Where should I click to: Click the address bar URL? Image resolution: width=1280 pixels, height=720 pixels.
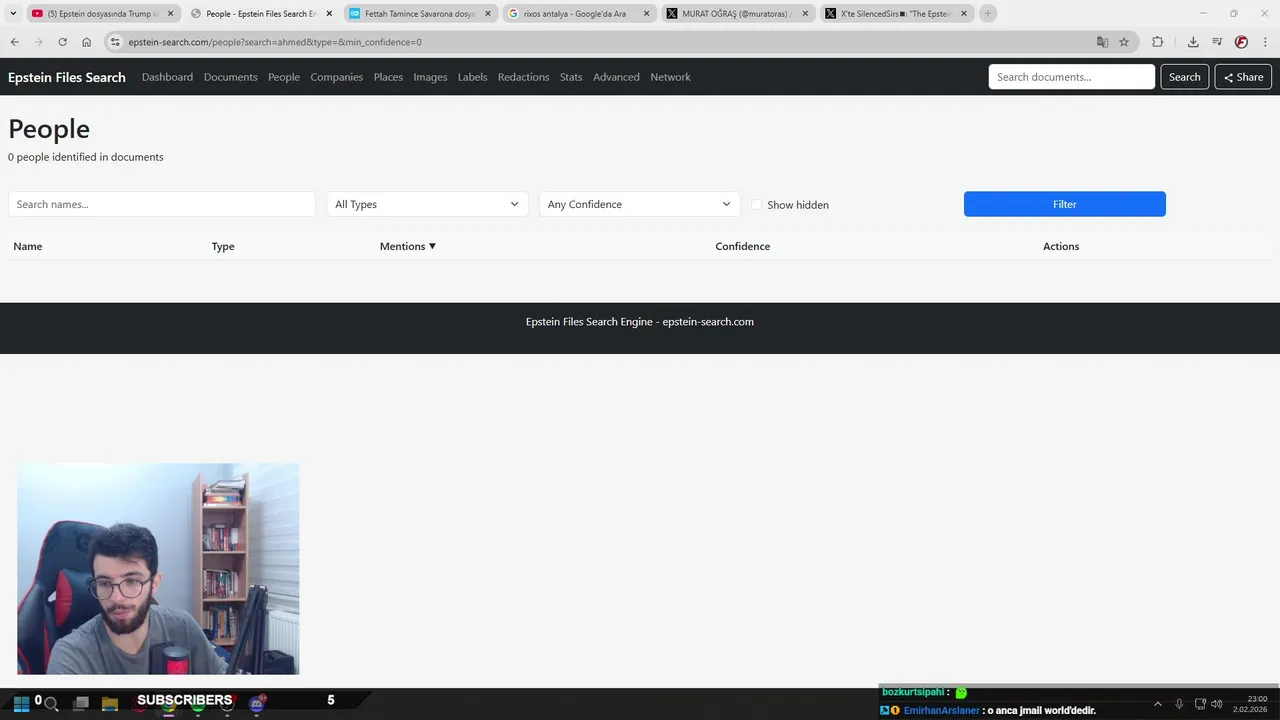click(275, 42)
